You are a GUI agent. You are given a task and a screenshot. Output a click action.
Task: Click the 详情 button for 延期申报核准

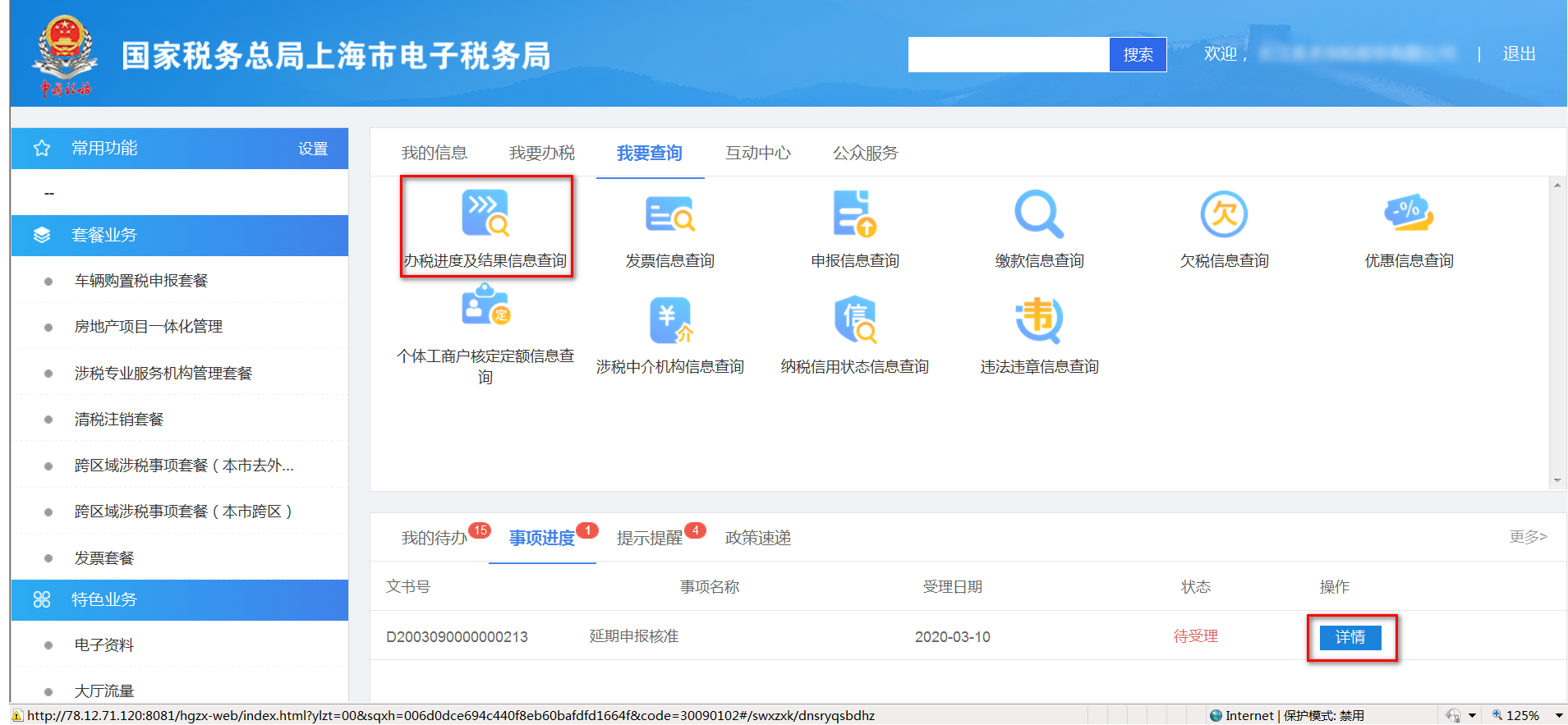[1350, 637]
